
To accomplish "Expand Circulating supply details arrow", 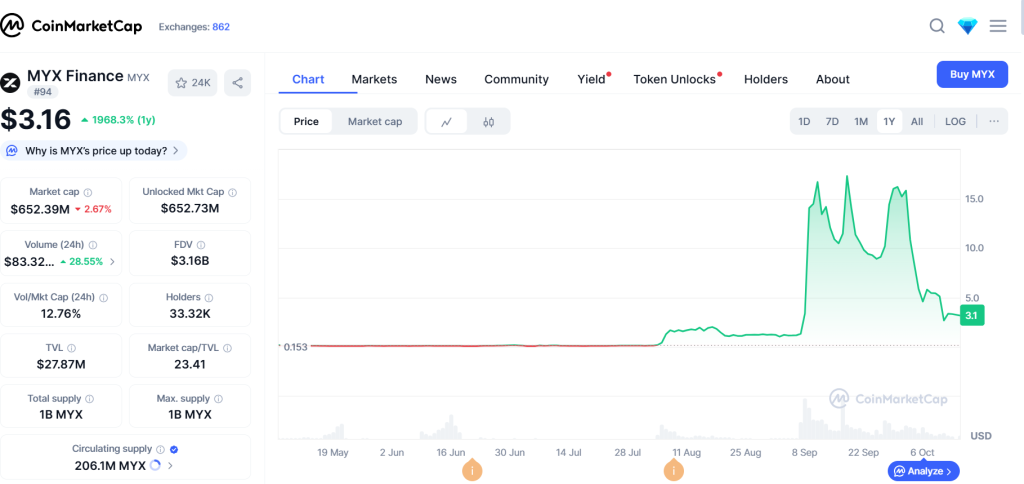I will [170, 466].
